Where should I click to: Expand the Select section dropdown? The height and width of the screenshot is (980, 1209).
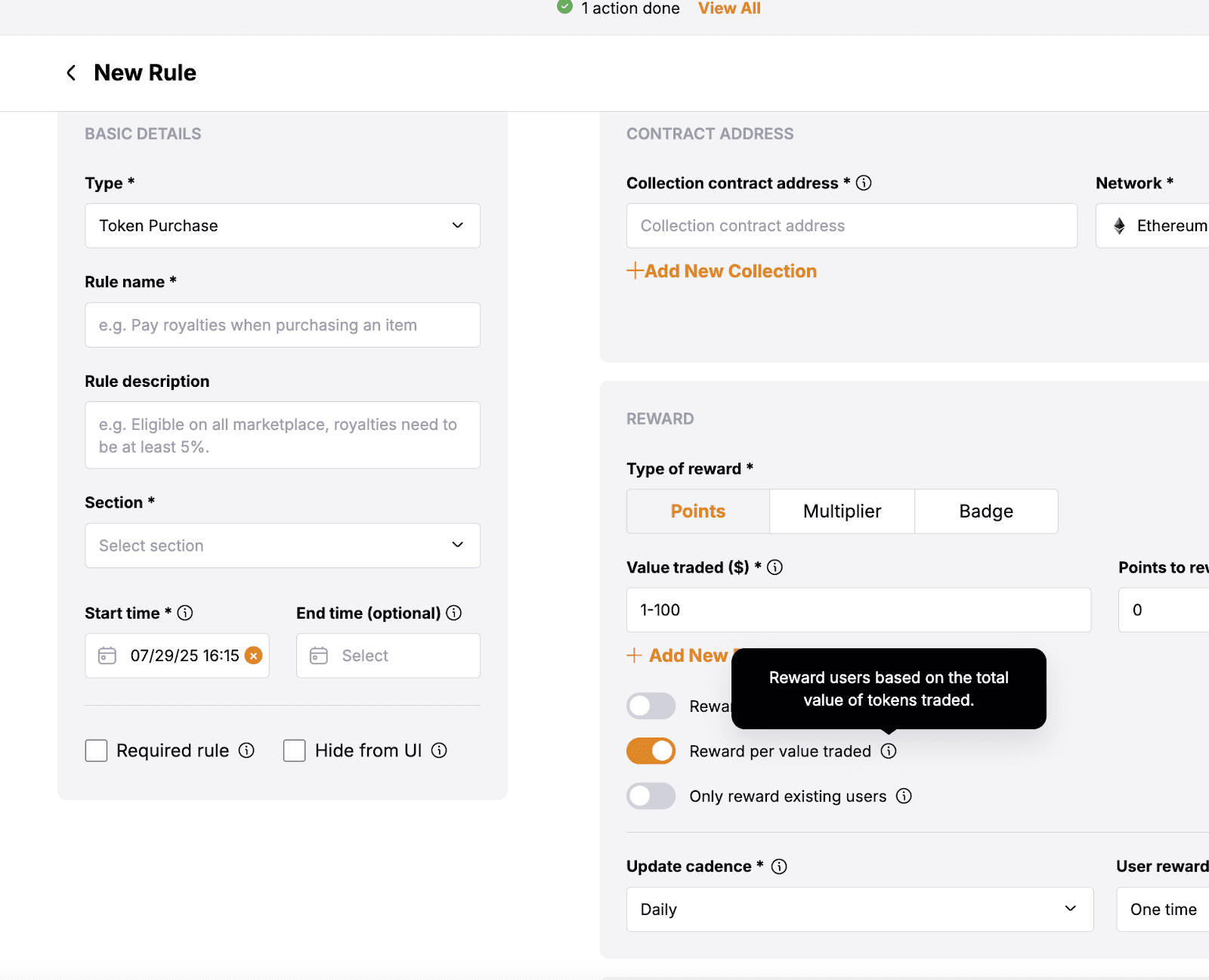click(283, 546)
